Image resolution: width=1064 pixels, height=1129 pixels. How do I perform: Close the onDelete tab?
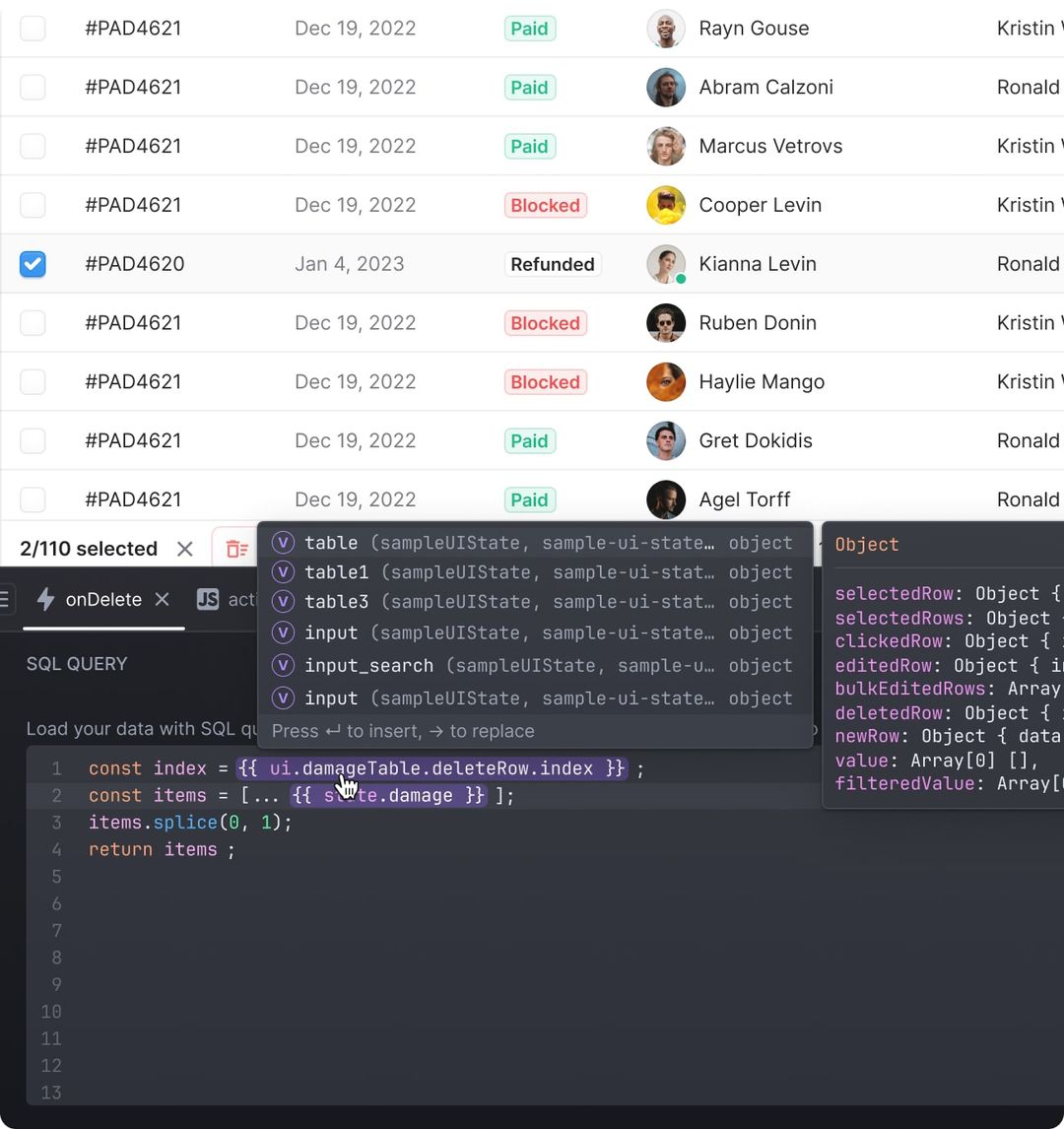161,599
